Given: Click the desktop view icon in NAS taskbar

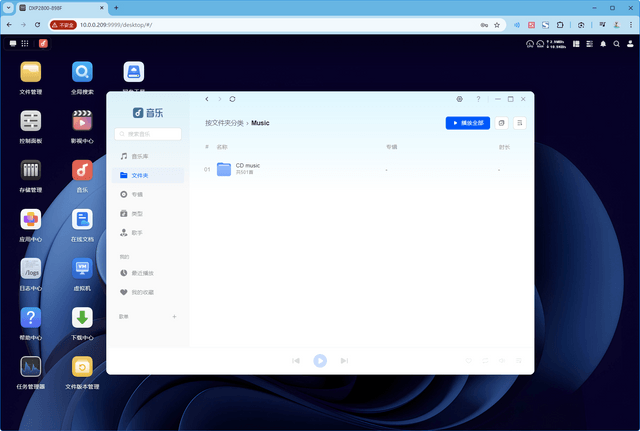Looking at the screenshot, I should coord(13,43).
